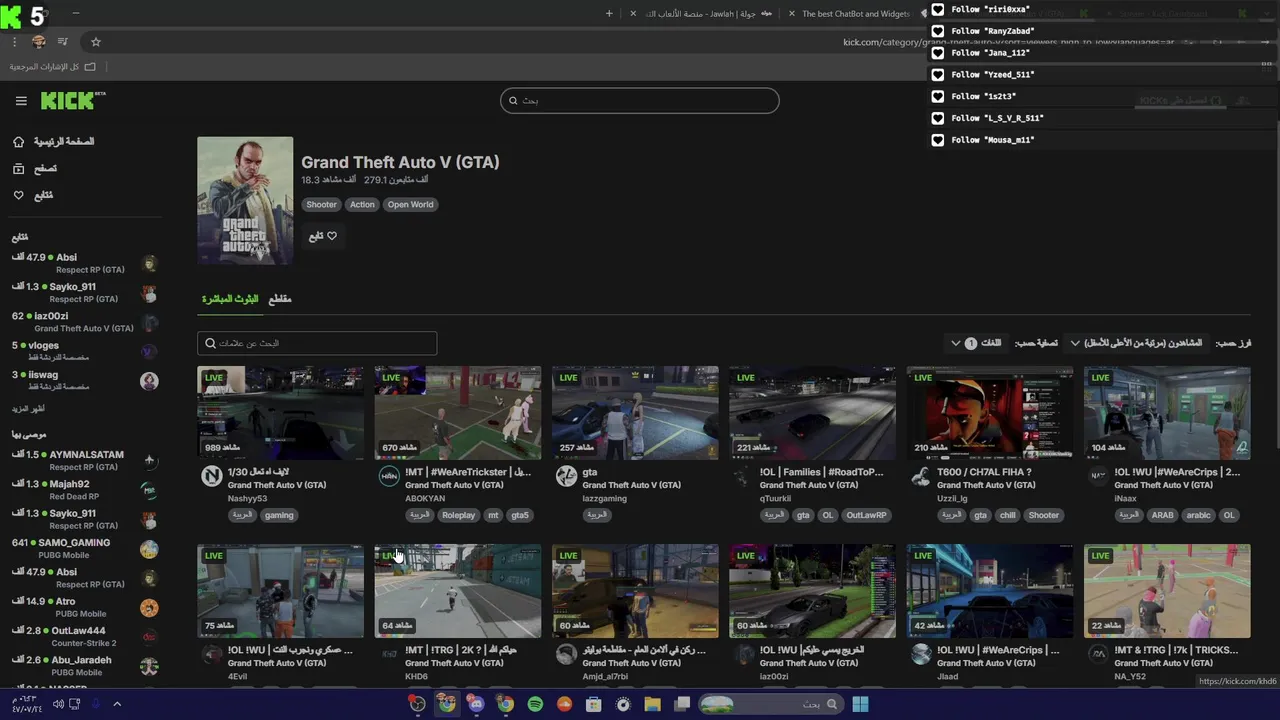1280x720 pixels.
Task: Select the gta5 tag under ABOKYAN
Action: click(x=520, y=516)
